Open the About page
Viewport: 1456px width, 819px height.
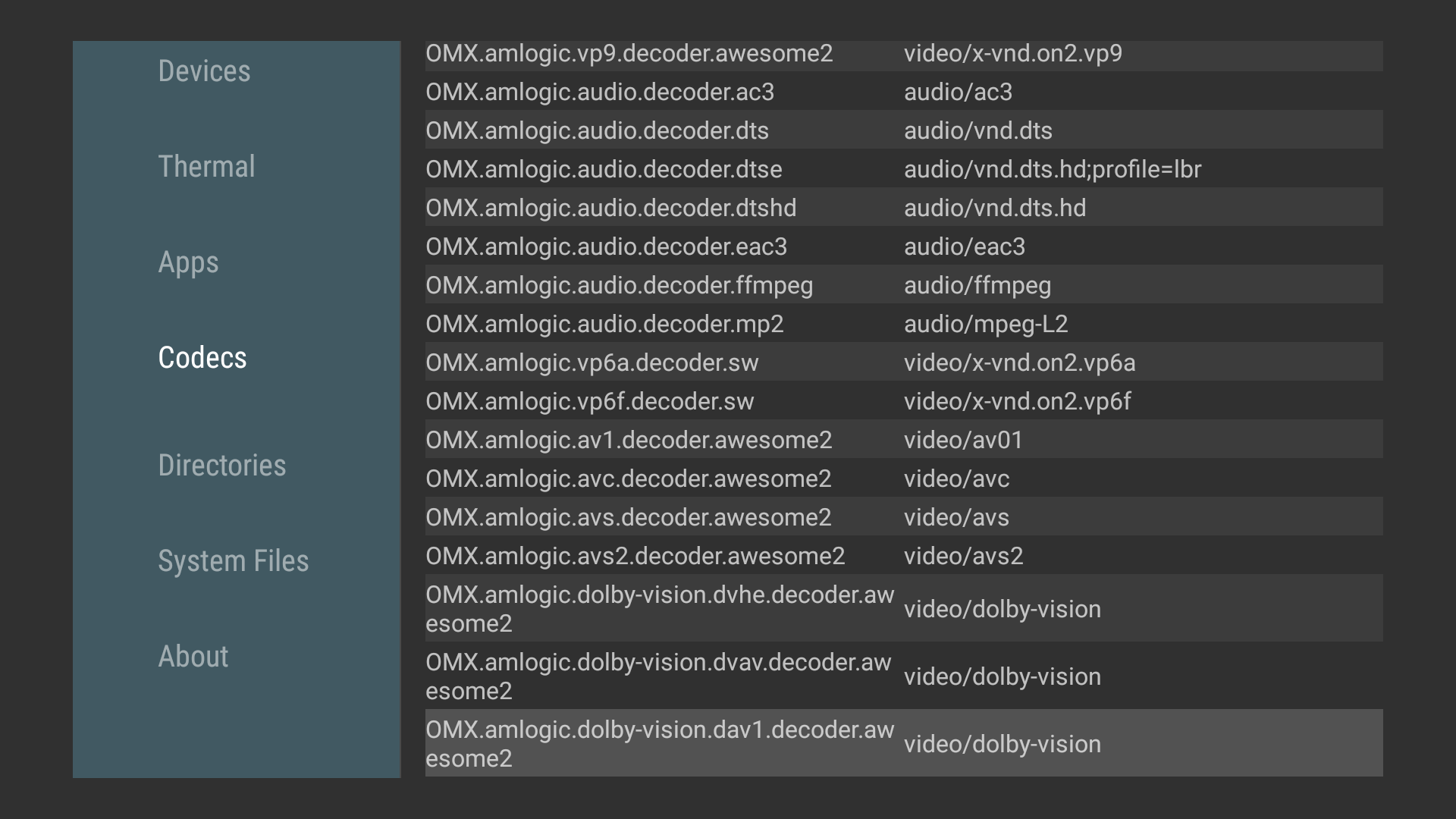point(193,657)
